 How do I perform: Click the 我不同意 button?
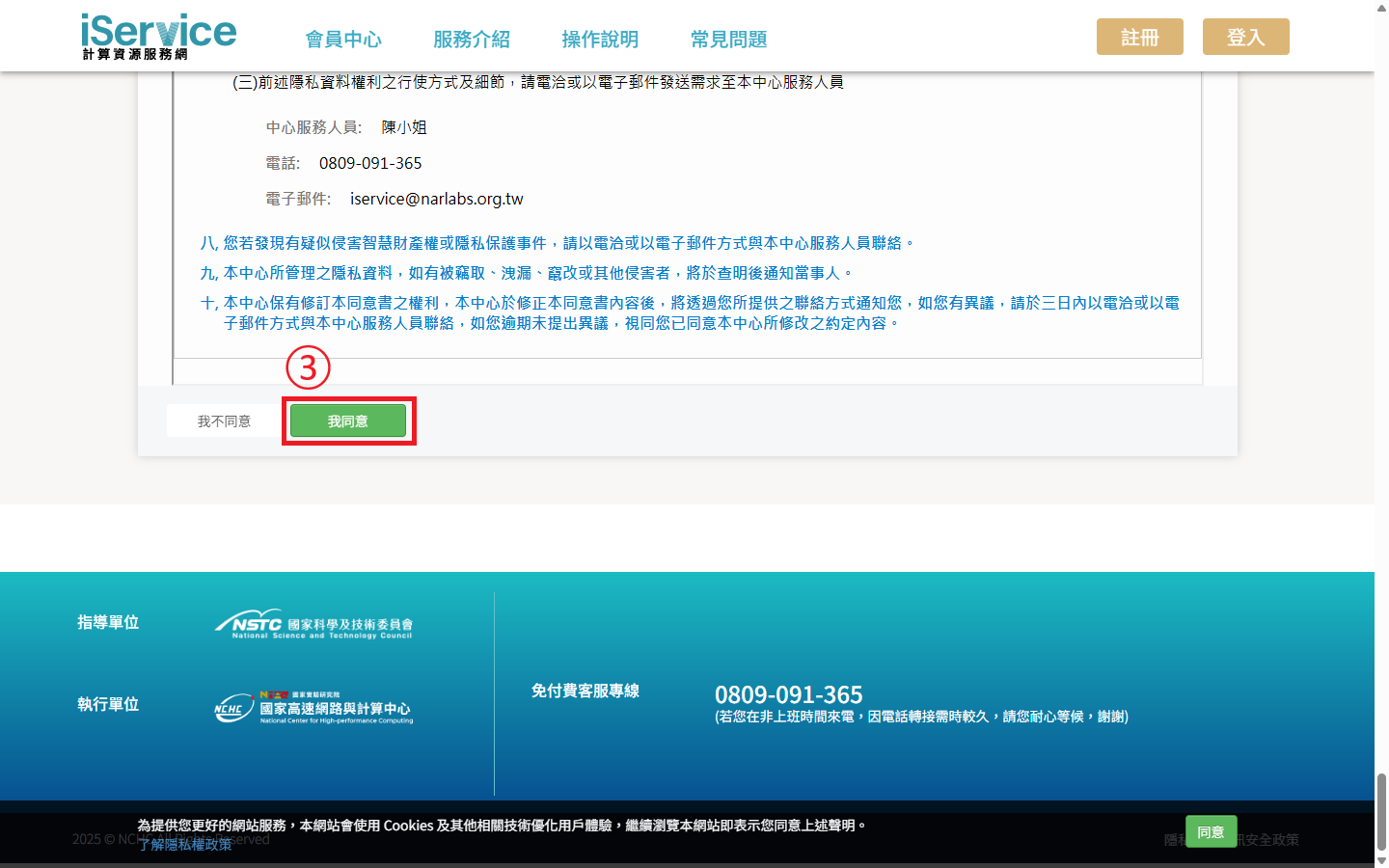(x=224, y=421)
